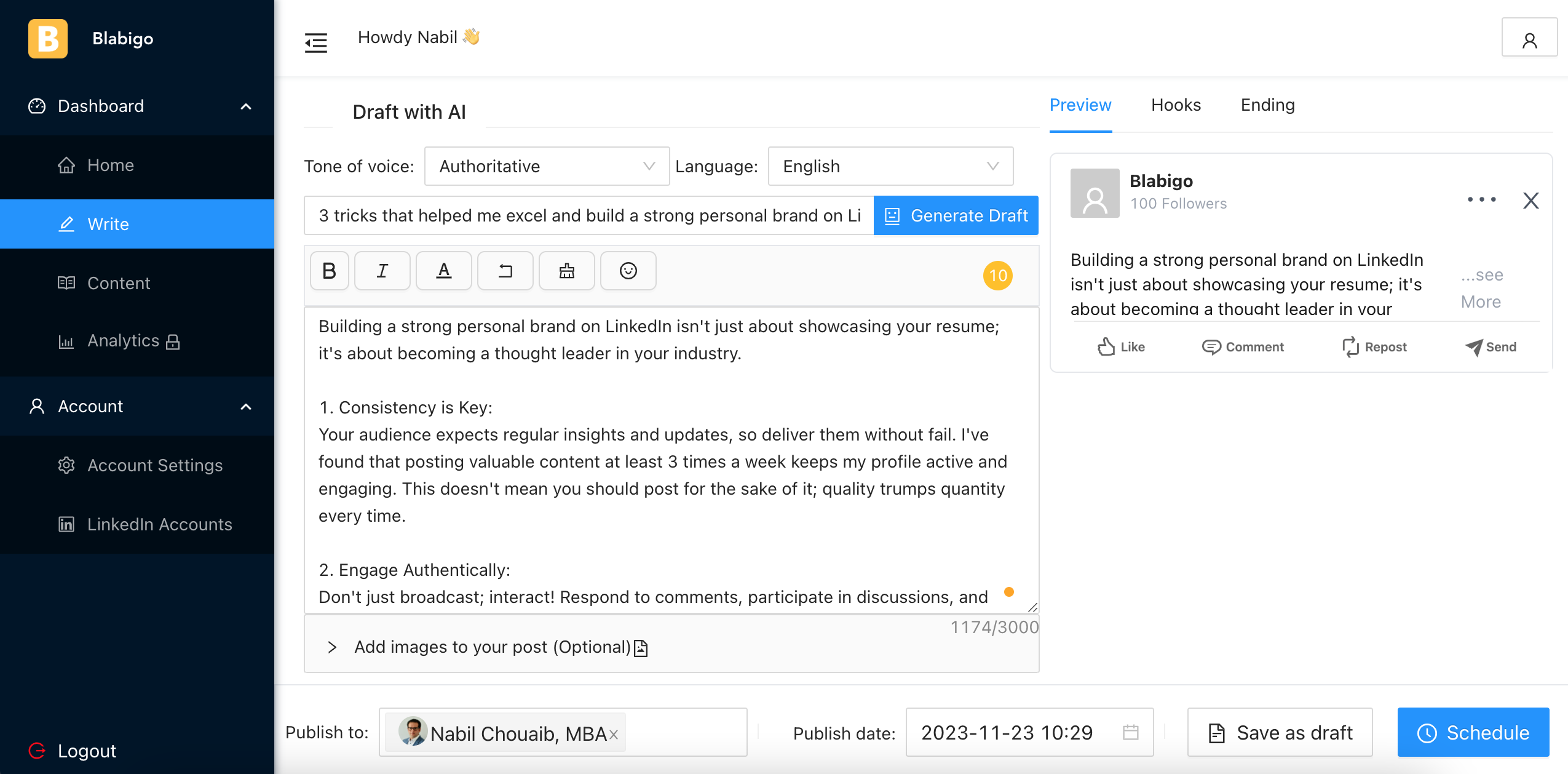
Task: Open the Tone of voice dropdown
Action: pyautogui.click(x=546, y=166)
